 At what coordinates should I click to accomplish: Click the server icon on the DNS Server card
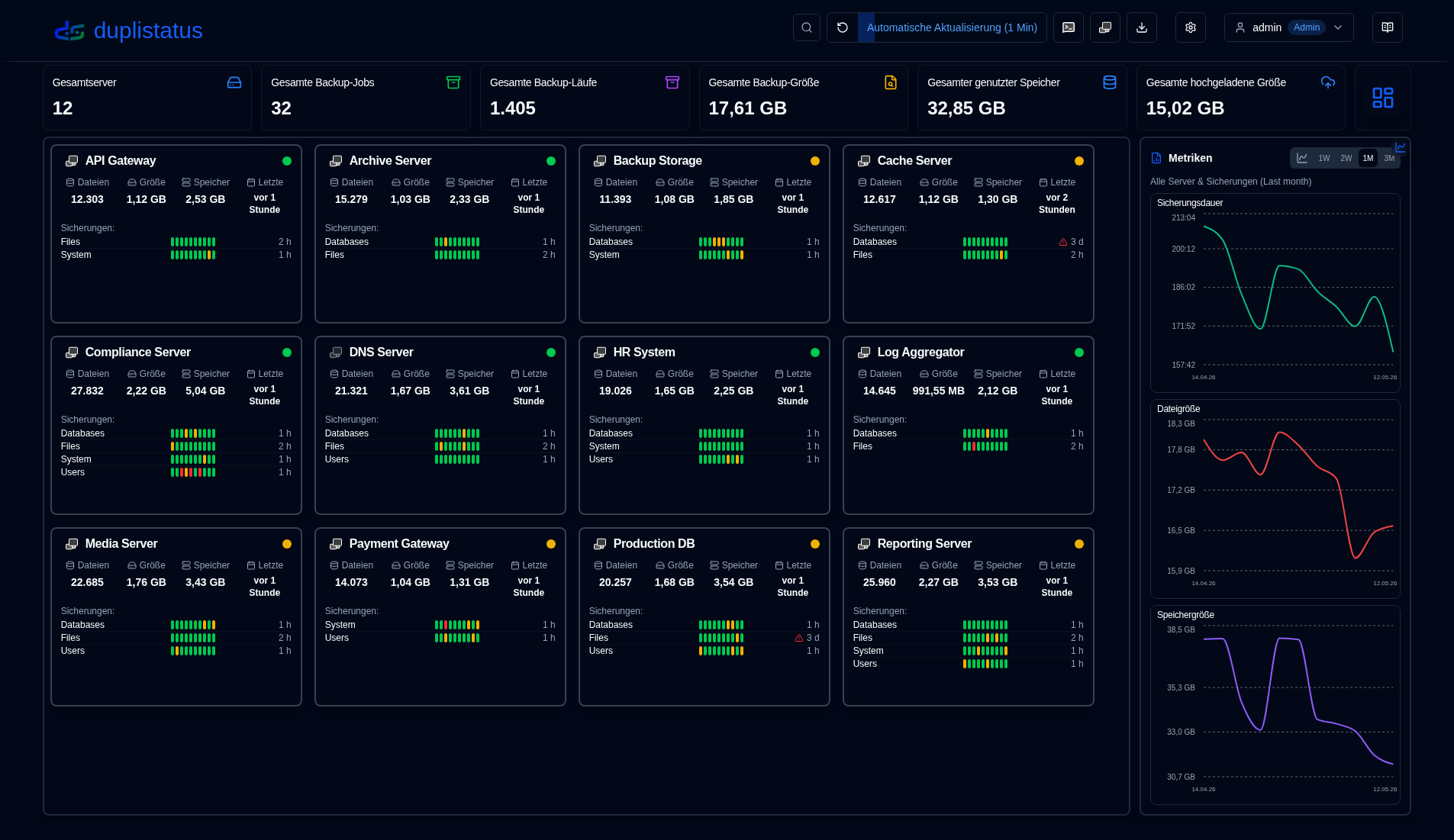coord(336,352)
